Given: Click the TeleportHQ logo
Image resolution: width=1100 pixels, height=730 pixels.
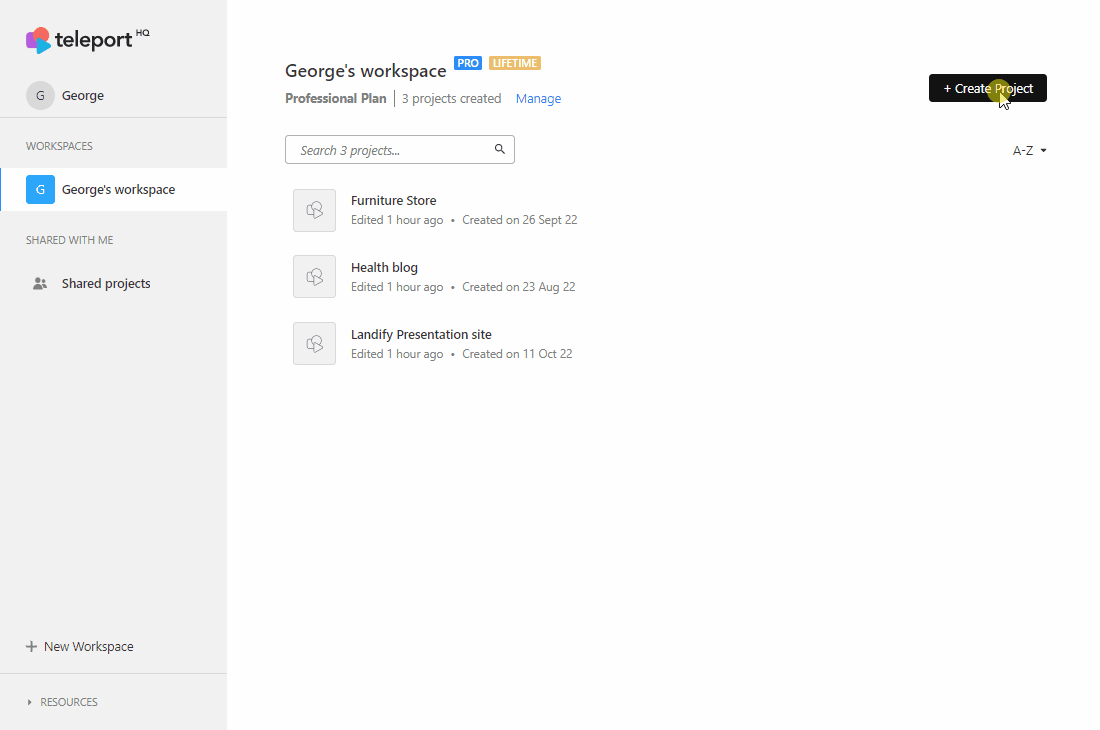Looking at the screenshot, I should 88,40.
